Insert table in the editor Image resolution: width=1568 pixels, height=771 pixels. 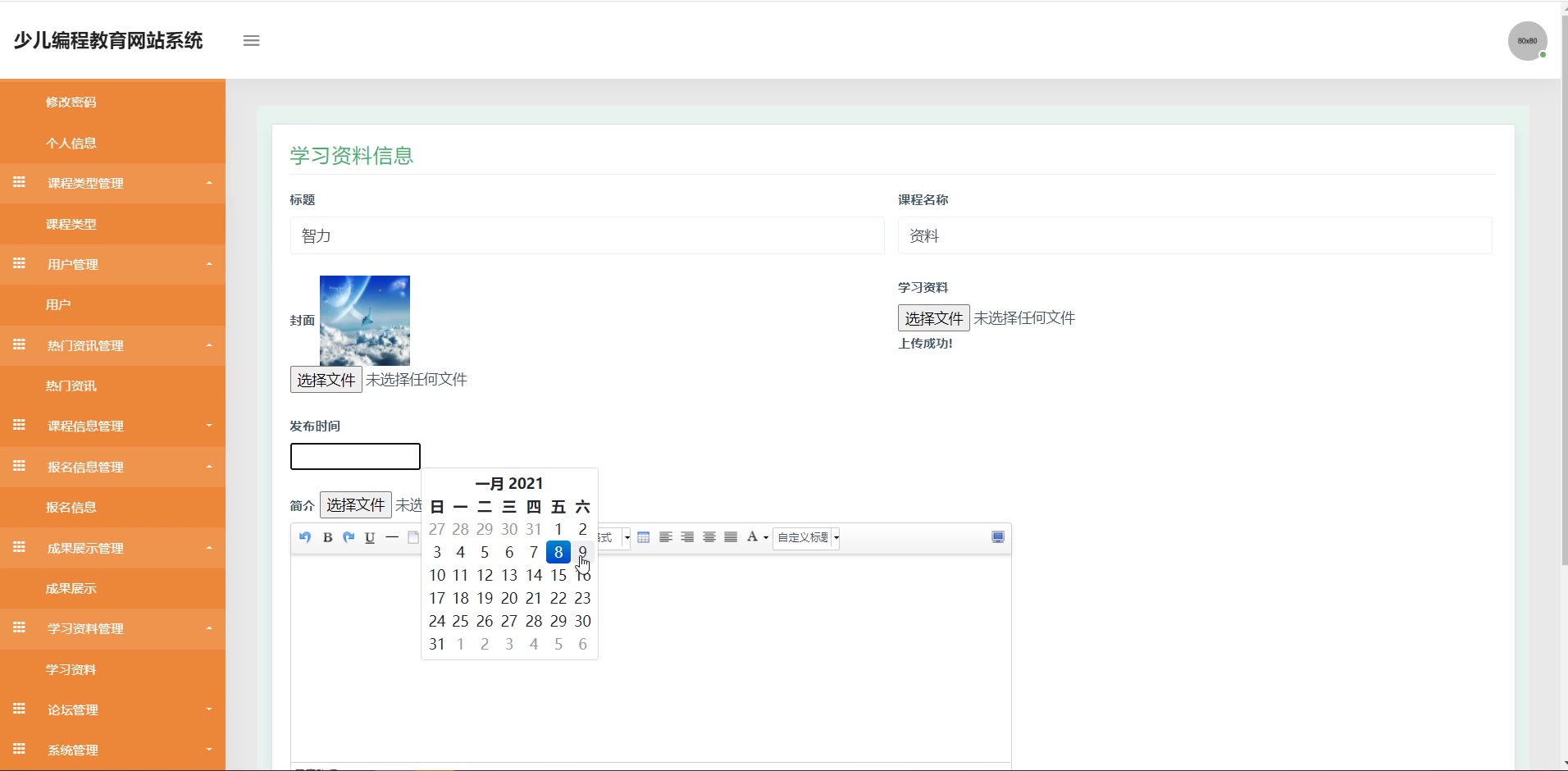[644, 537]
